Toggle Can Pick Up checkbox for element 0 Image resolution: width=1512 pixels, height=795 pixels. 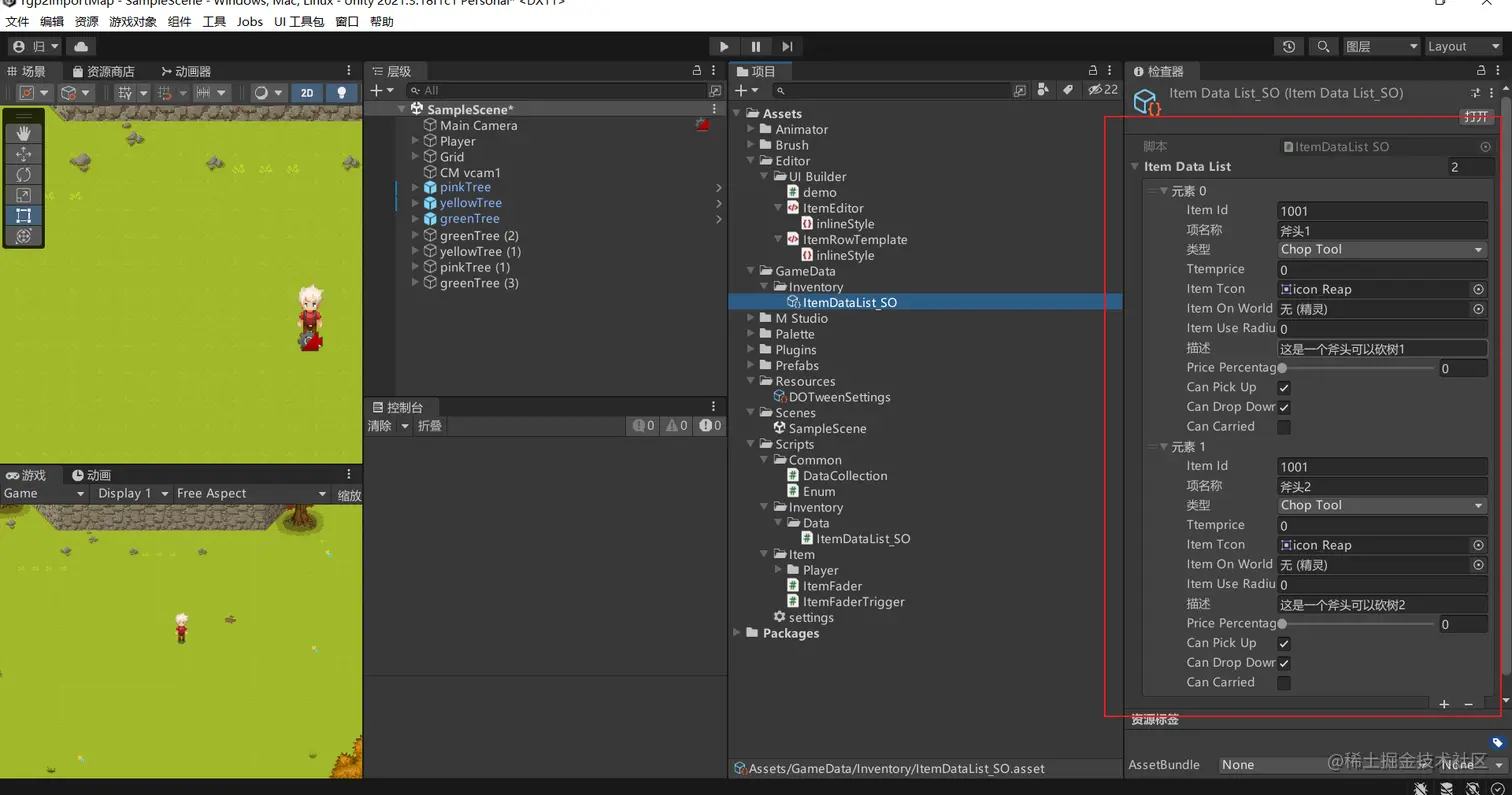1284,388
